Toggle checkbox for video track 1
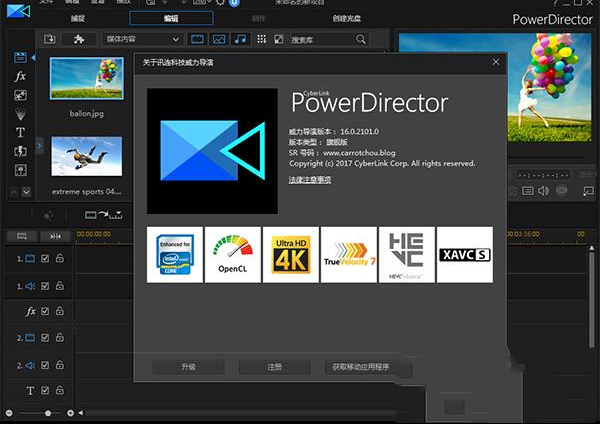 pos(44,259)
